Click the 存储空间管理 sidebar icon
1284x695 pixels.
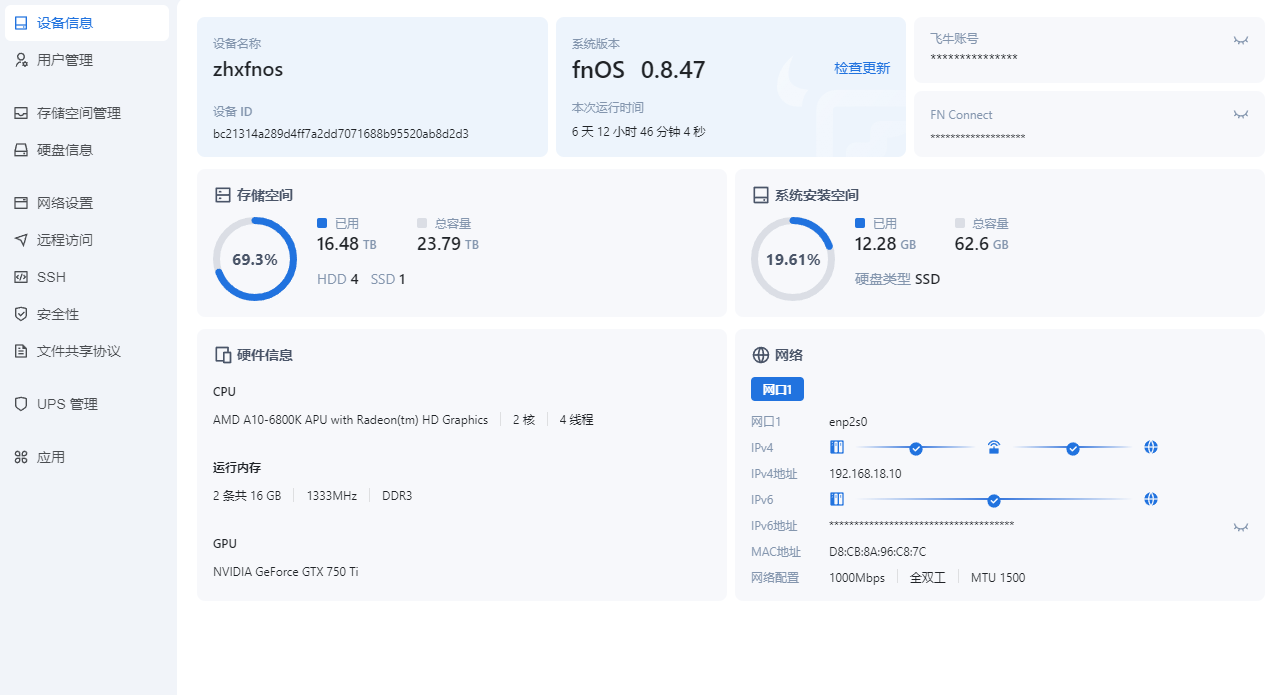click(x=21, y=113)
